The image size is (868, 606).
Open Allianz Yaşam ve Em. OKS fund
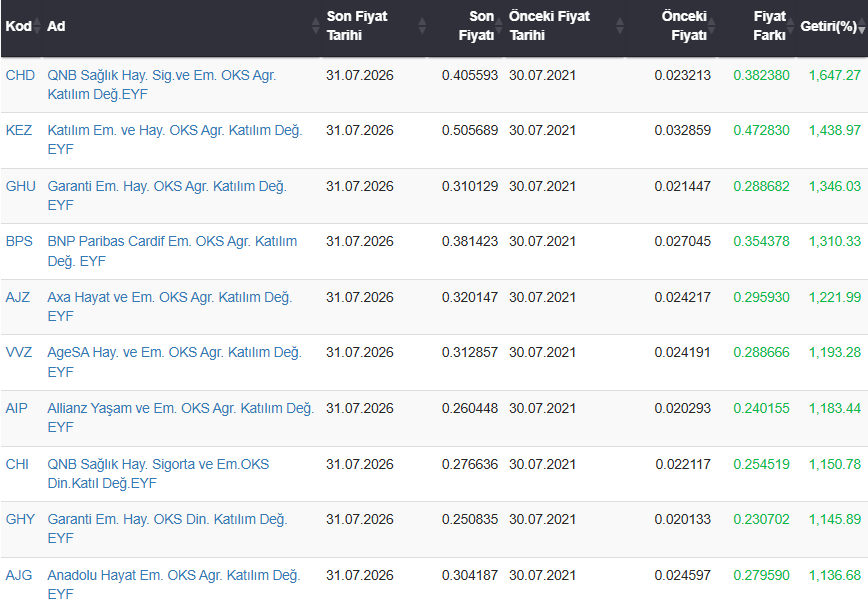point(180,417)
